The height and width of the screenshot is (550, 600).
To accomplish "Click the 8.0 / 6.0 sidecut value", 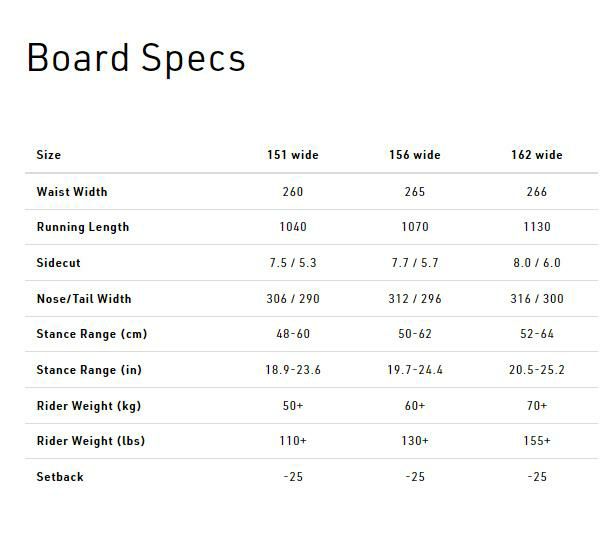I will (x=537, y=263).
